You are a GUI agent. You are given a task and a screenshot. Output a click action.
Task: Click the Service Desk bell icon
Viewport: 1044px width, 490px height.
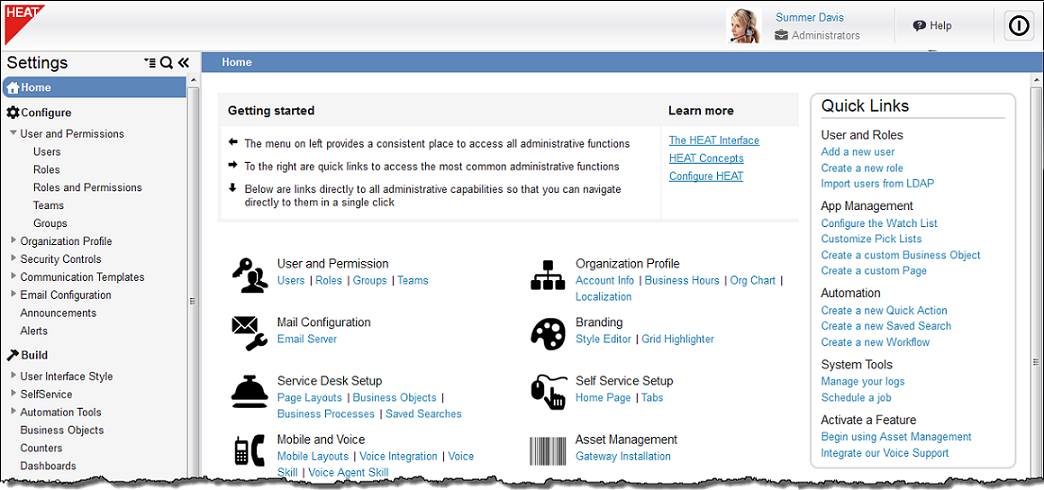(x=249, y=391)
